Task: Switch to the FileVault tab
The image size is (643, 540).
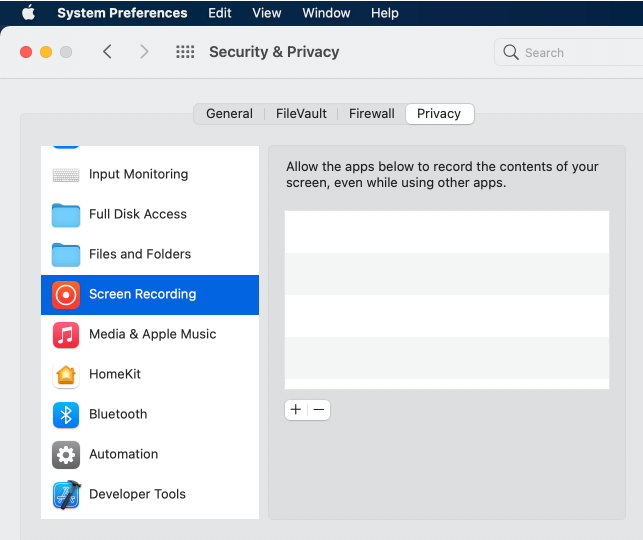Action: point(301,114)
